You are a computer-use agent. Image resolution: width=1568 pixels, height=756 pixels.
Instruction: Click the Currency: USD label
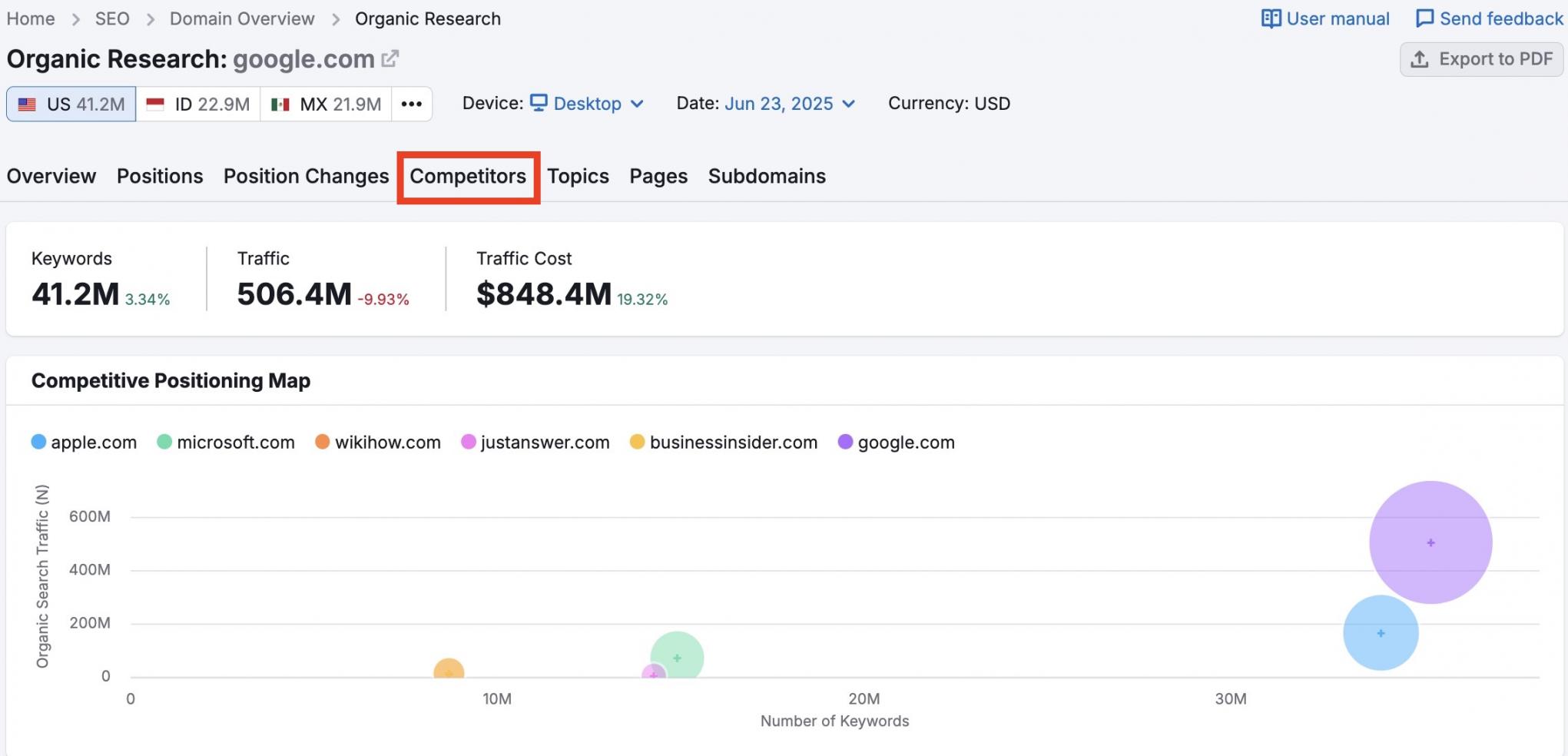click(x=949, y=104)
